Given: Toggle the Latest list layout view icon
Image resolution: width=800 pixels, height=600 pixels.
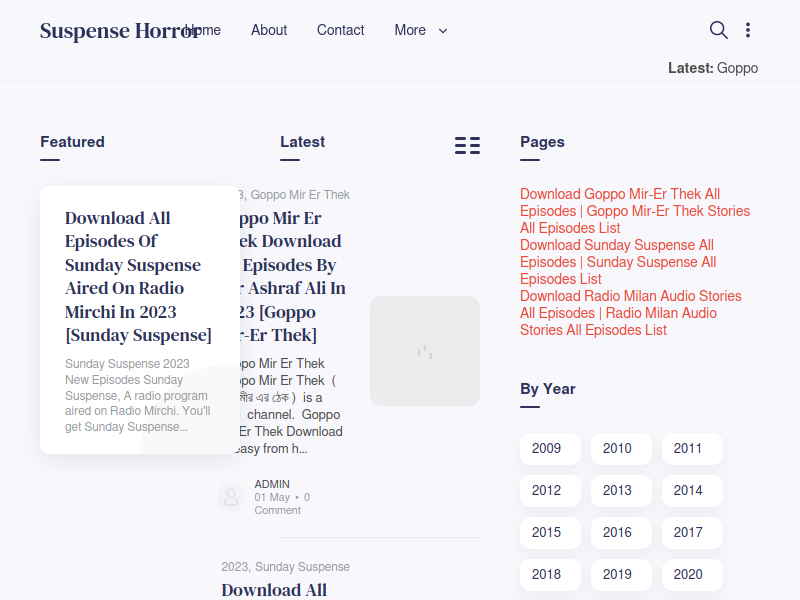Looking at the screenshot, I should 467,146.
